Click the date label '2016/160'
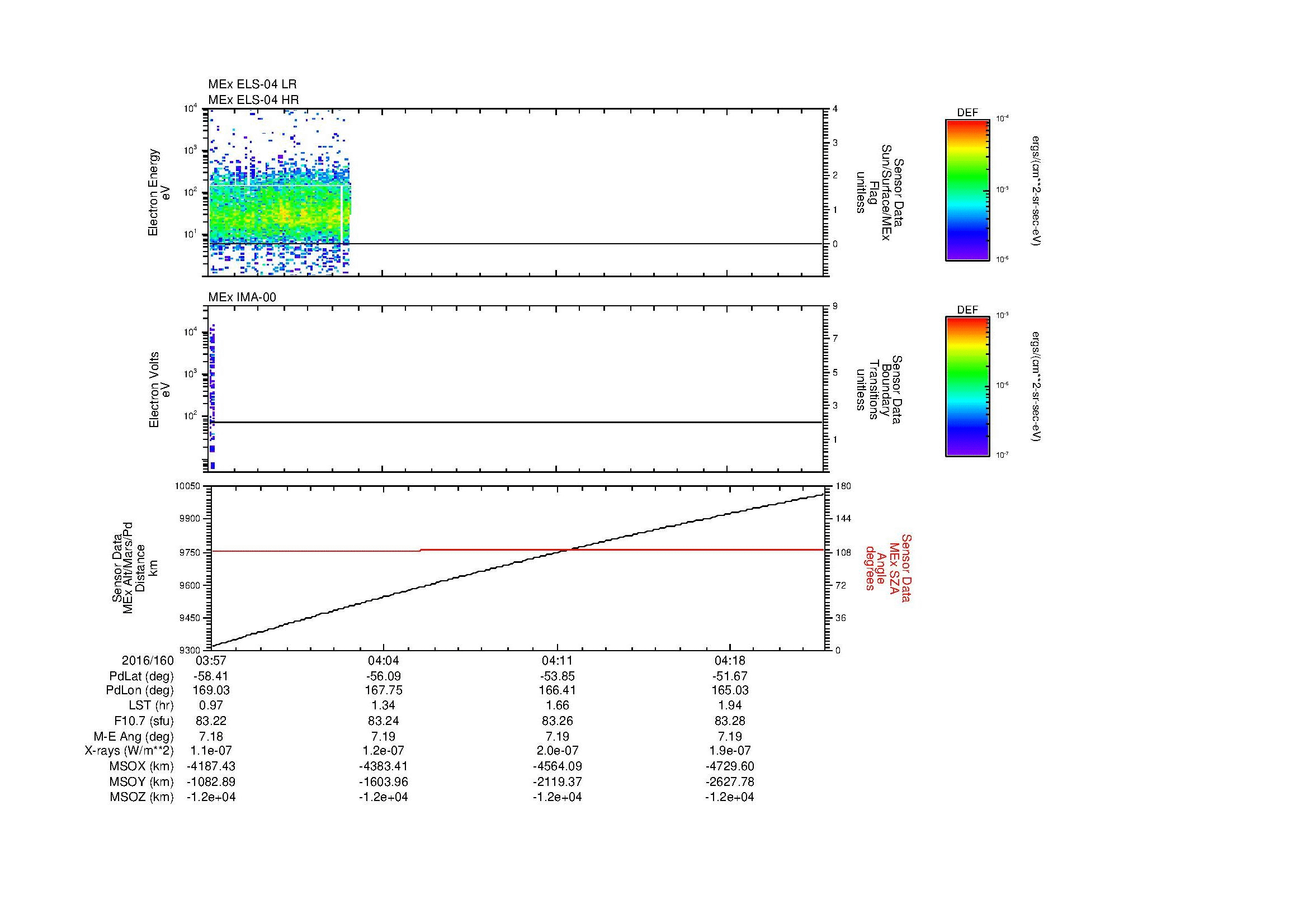The height and width of the screenshot is (924, 1308). [148, 661]
